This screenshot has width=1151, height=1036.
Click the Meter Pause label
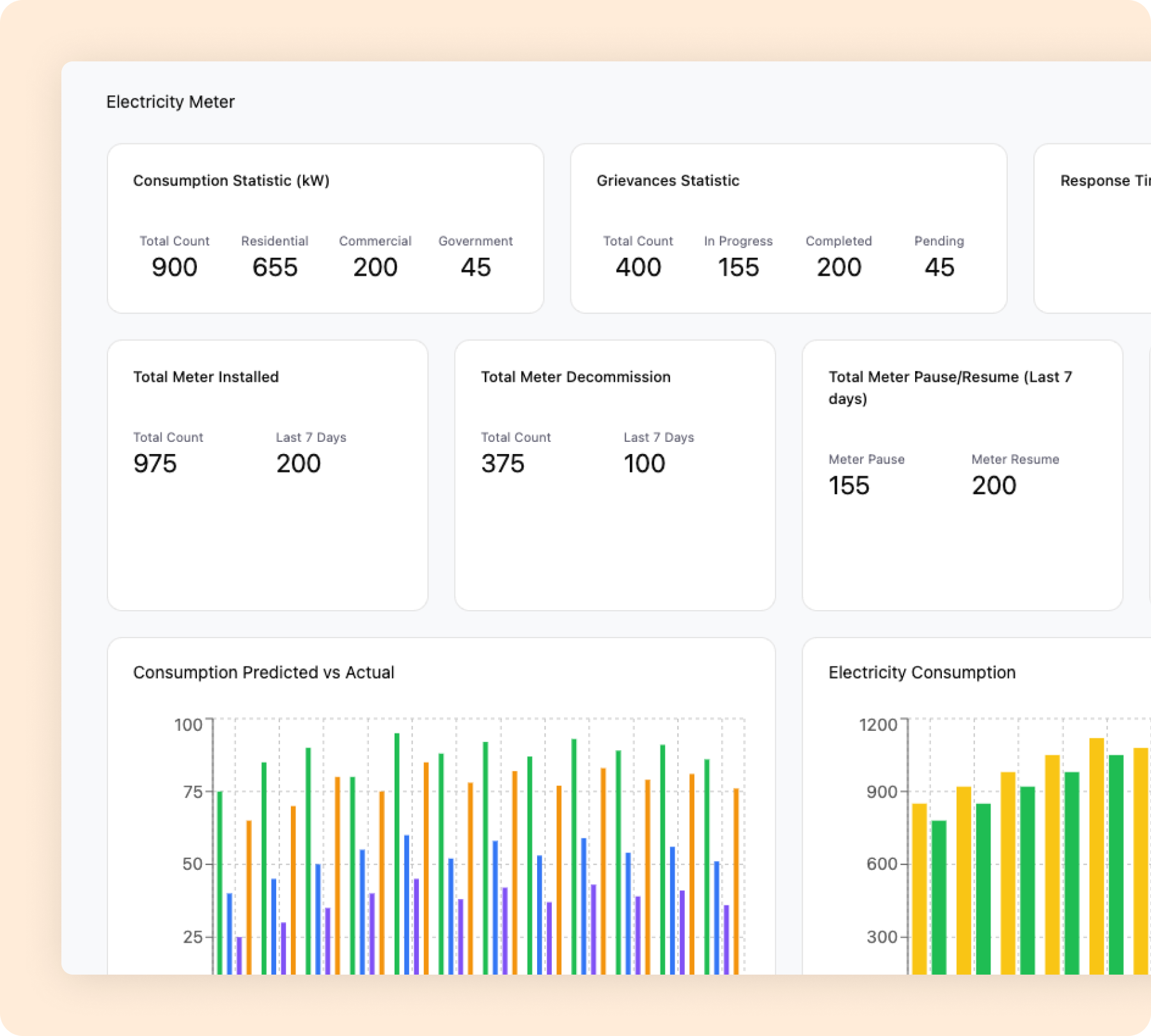[866, 459]
